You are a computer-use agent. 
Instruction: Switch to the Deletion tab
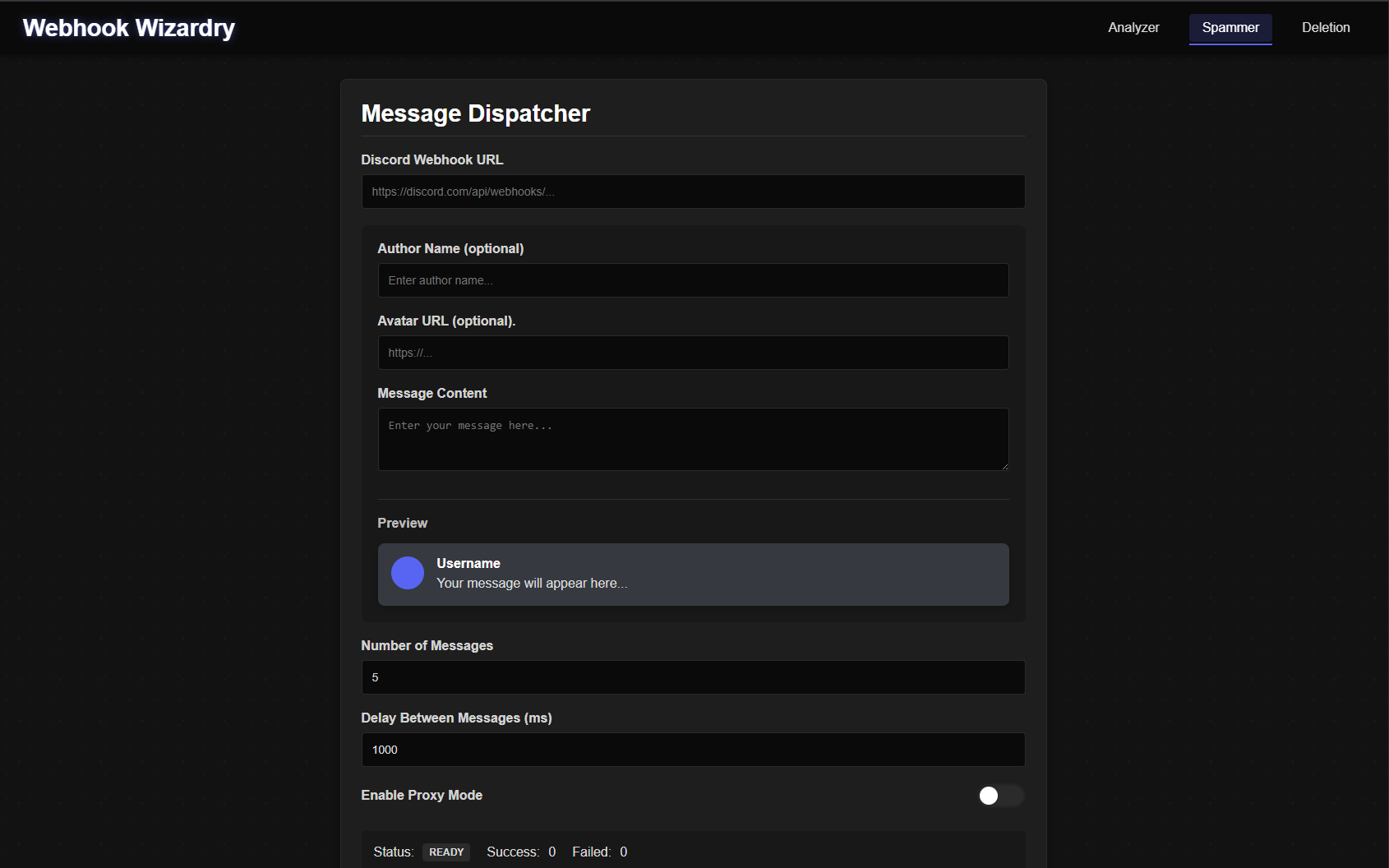coord(1326,28)
